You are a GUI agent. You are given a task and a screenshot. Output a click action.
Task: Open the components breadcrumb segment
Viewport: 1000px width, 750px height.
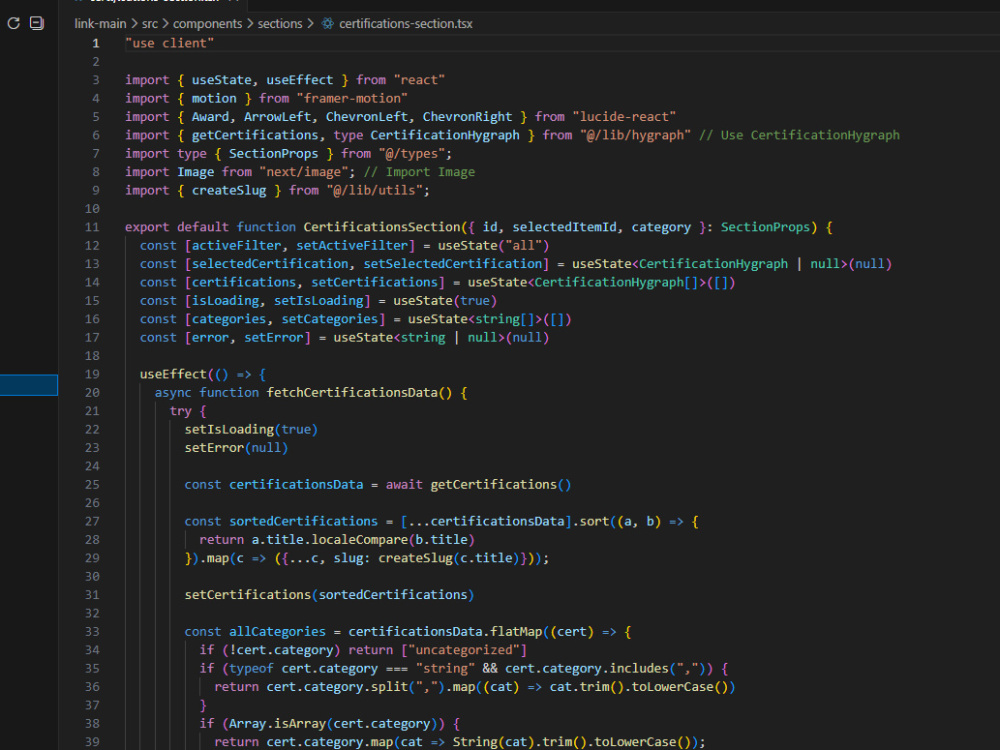(207, 24)
